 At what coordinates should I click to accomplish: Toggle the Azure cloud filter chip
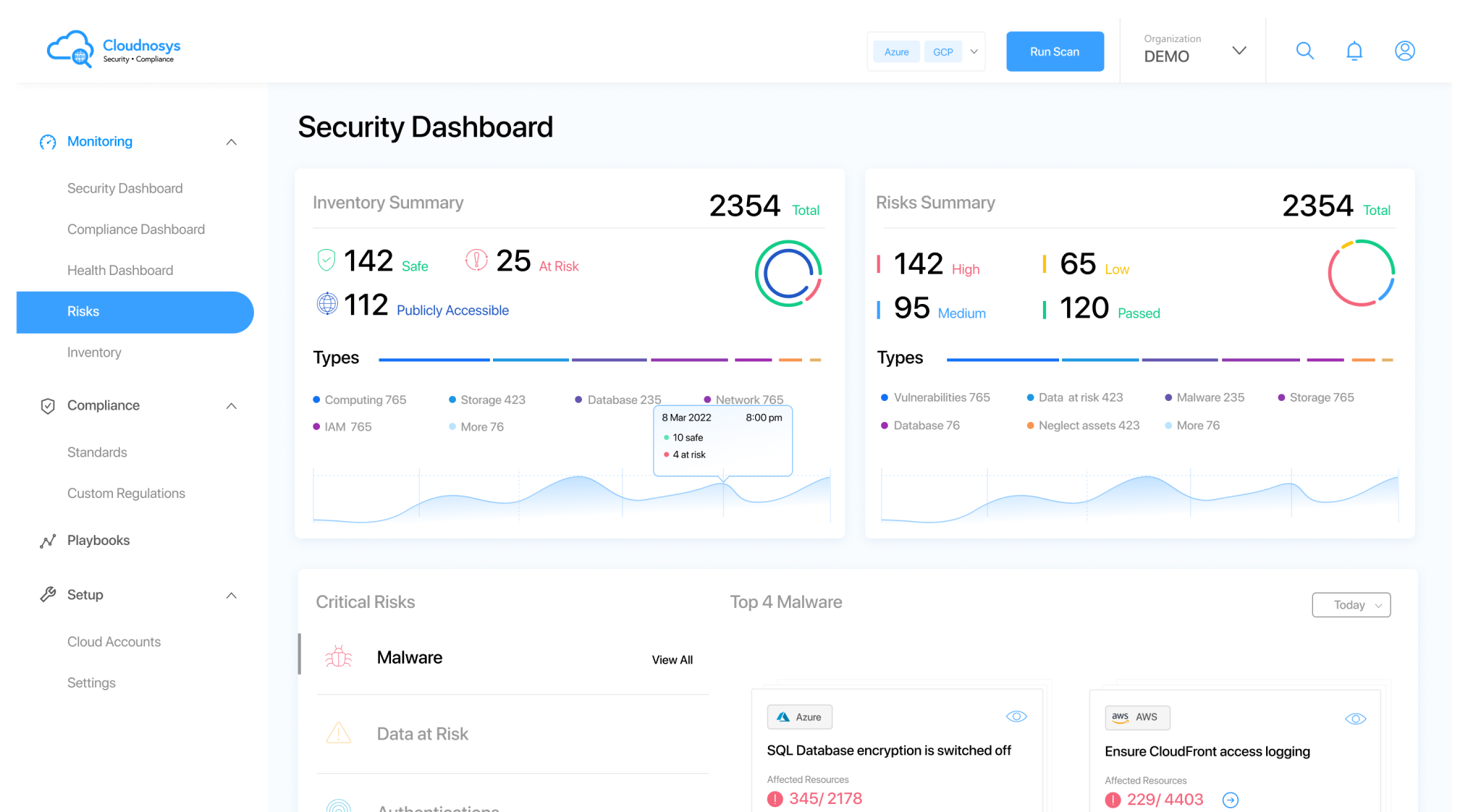click(x=896, y=52)
